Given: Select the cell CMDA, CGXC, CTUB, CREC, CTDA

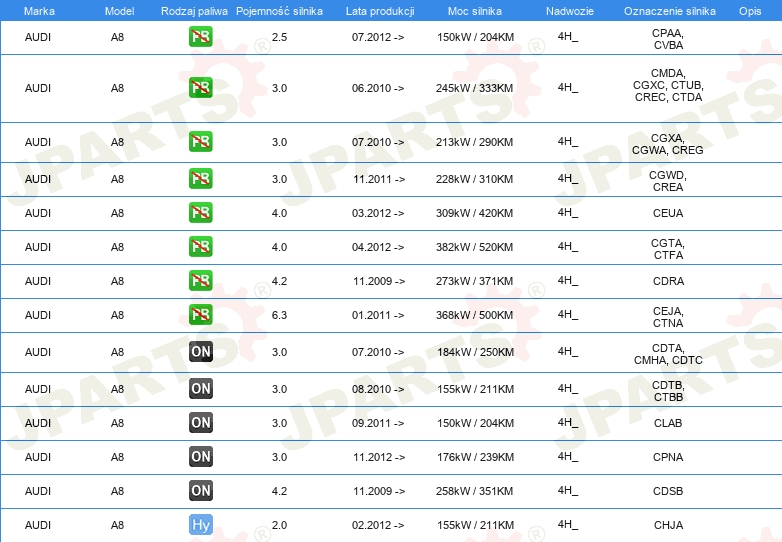Looking at the screenshot, I should point(668,85).
